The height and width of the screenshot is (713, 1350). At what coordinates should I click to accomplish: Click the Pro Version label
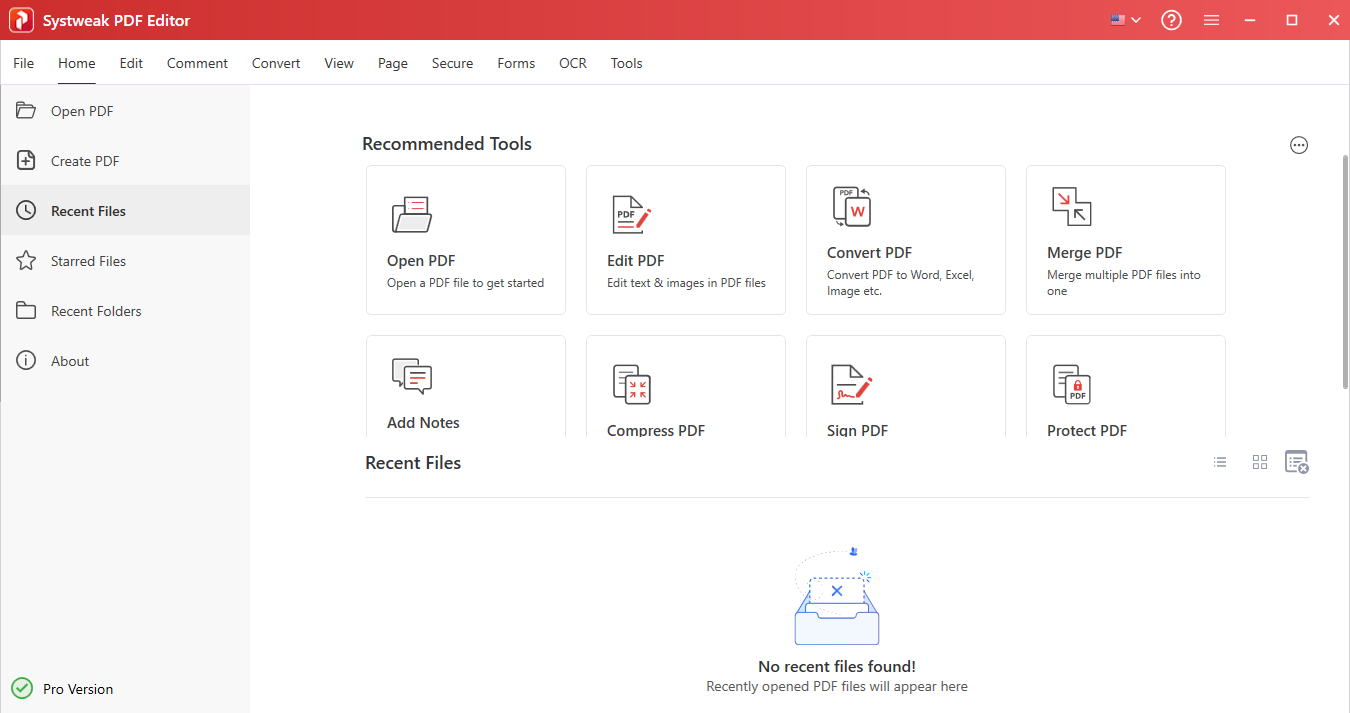(78, 689)
